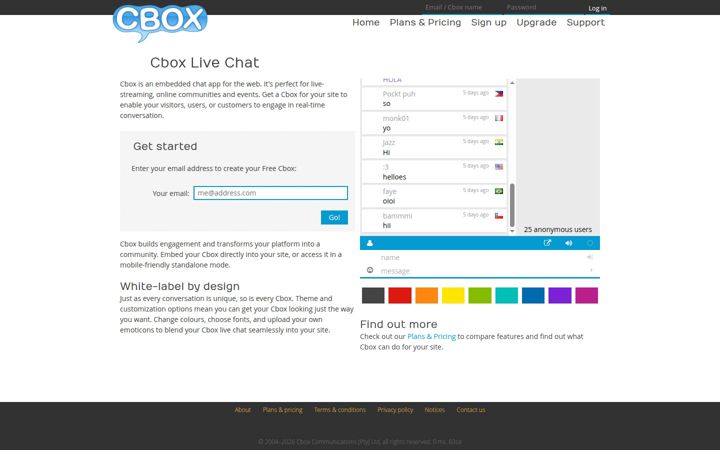Click the CBOX logo

[160, 22]
